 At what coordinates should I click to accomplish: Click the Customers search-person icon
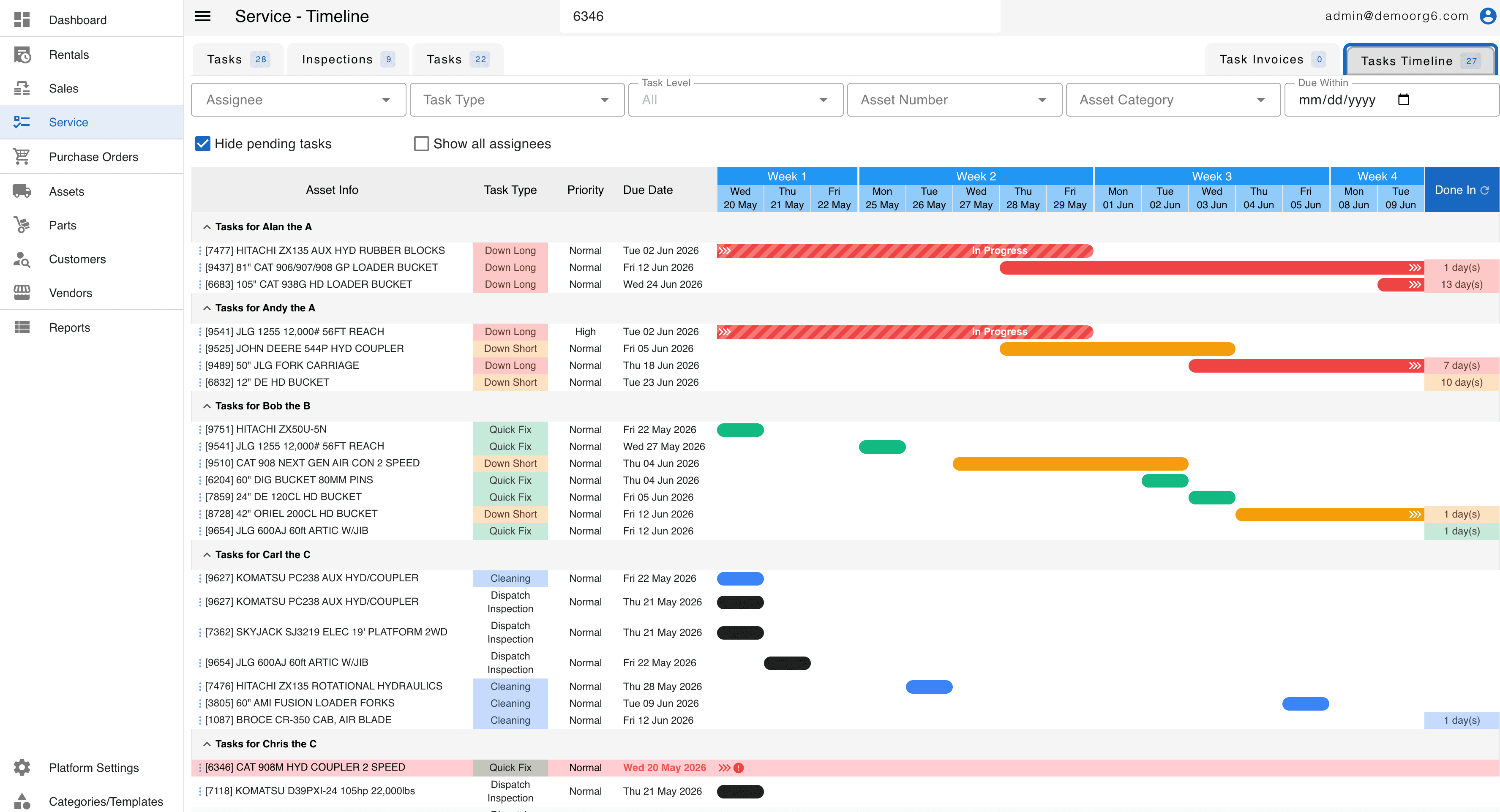tap(22, 259)
